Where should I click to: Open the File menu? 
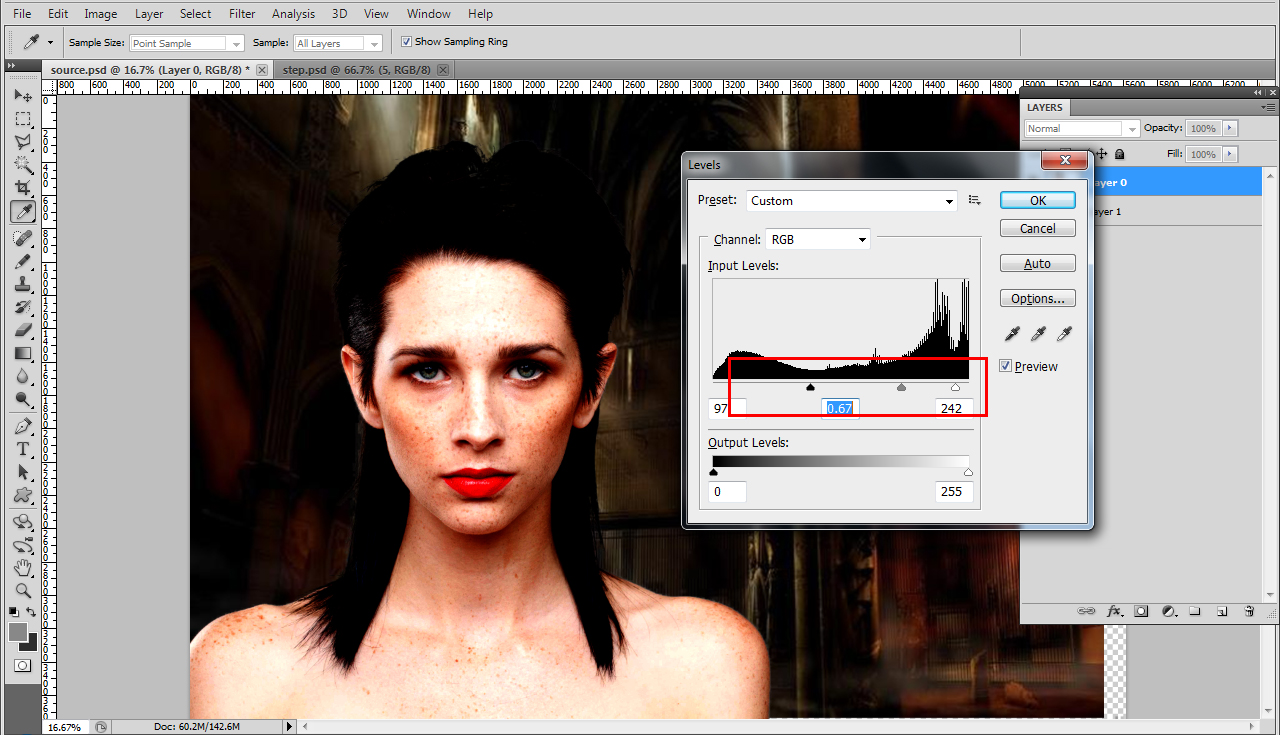click(x=22, y=14)
